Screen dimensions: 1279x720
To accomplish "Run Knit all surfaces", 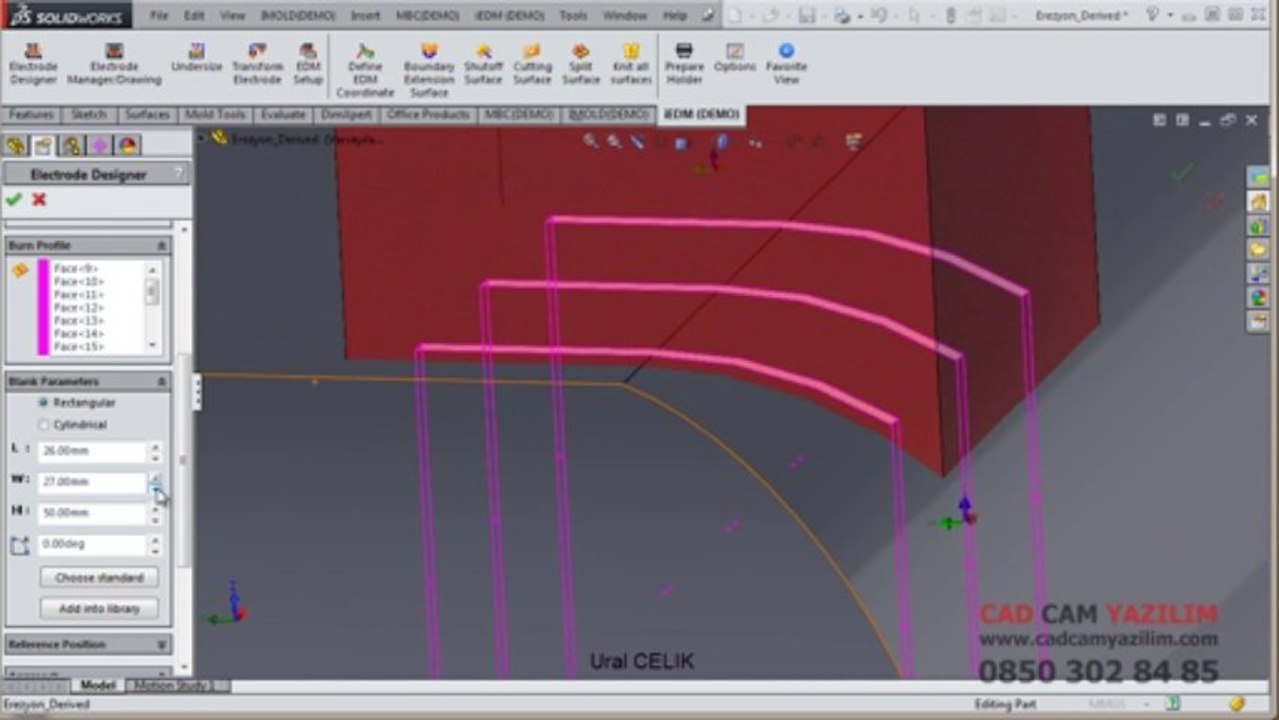I will pos(631,65).
